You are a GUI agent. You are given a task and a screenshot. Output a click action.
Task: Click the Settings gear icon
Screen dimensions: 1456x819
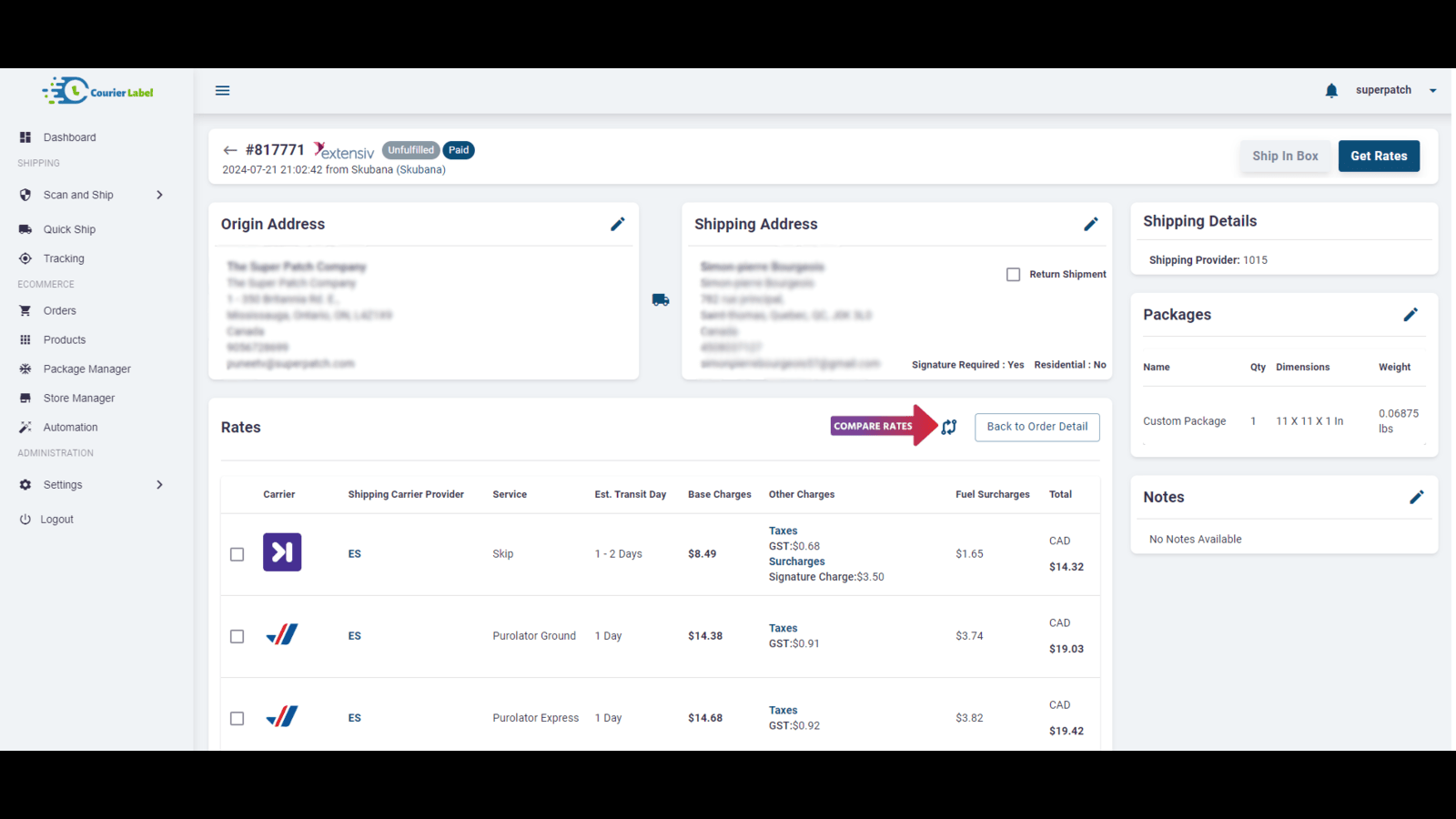pos(25,485)
